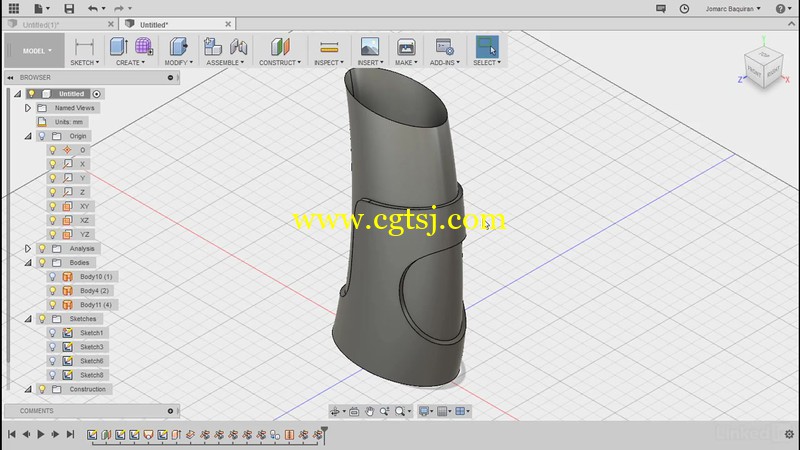Jump to the timeline end
Screen dimensions: 800x450
point(70,434)
